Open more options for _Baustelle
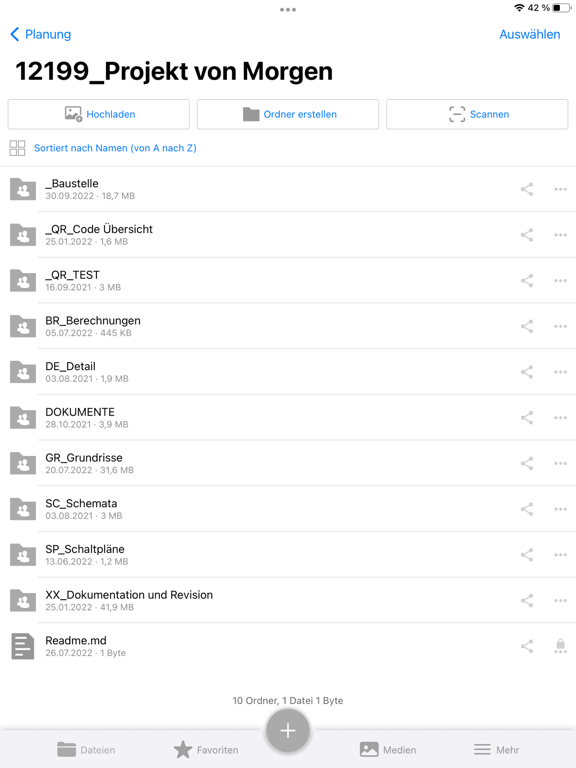 [560, 189]
